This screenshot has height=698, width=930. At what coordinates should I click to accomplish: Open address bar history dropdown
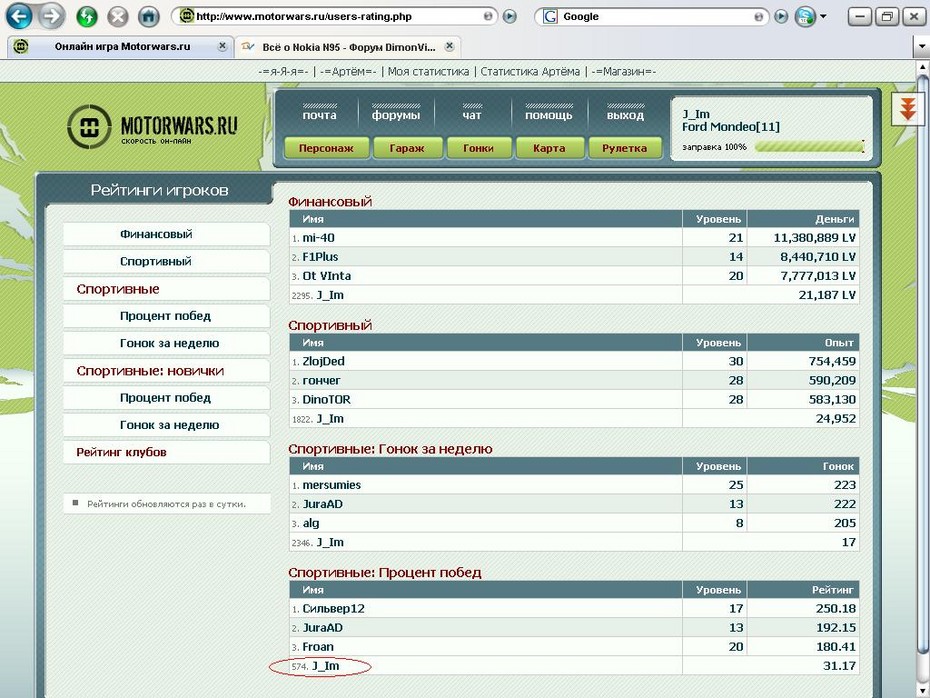pos(488,17)
